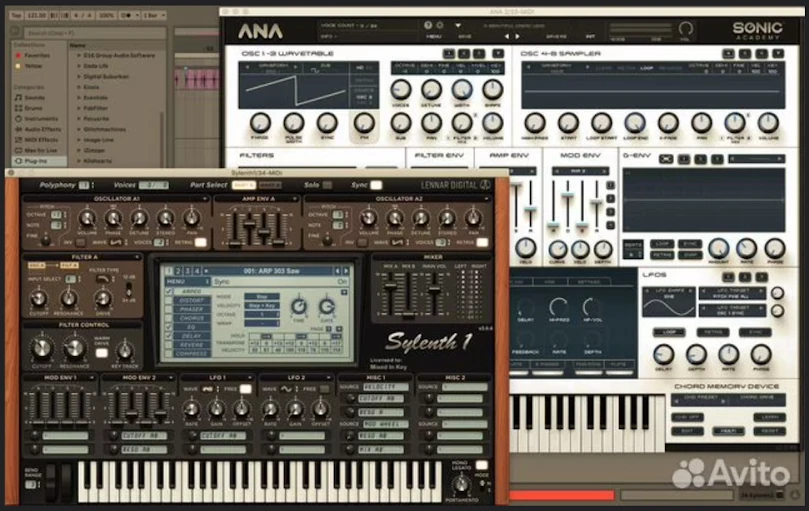This screenshot has height=511, width=809.
Task: Open Filter A section dropdown arrow
Action: (137, 257)
